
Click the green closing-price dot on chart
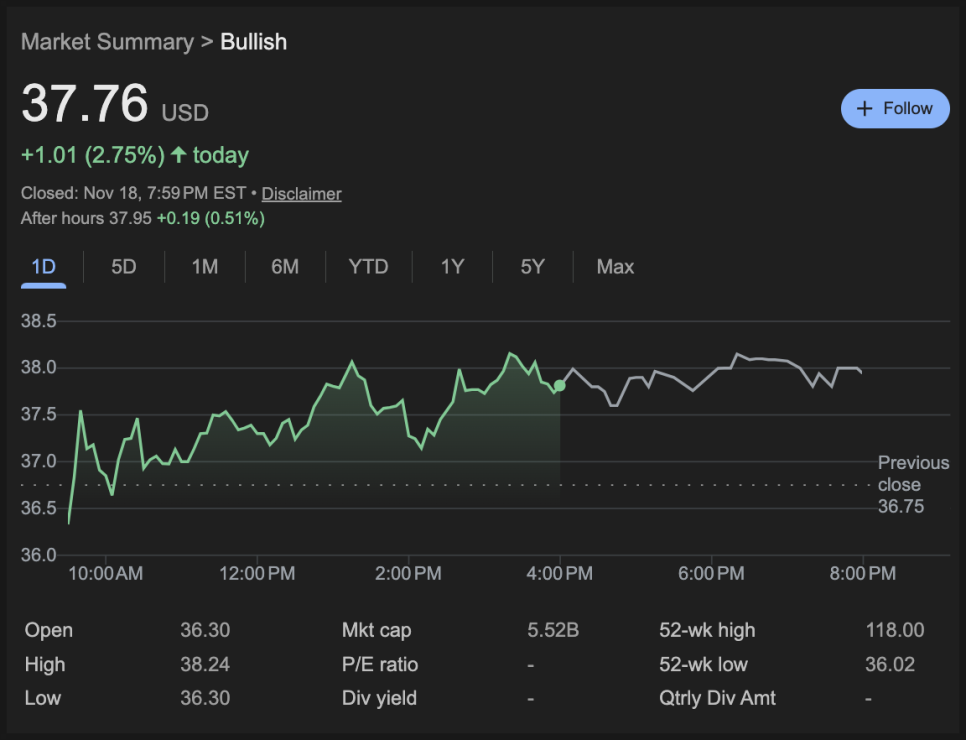559,385
